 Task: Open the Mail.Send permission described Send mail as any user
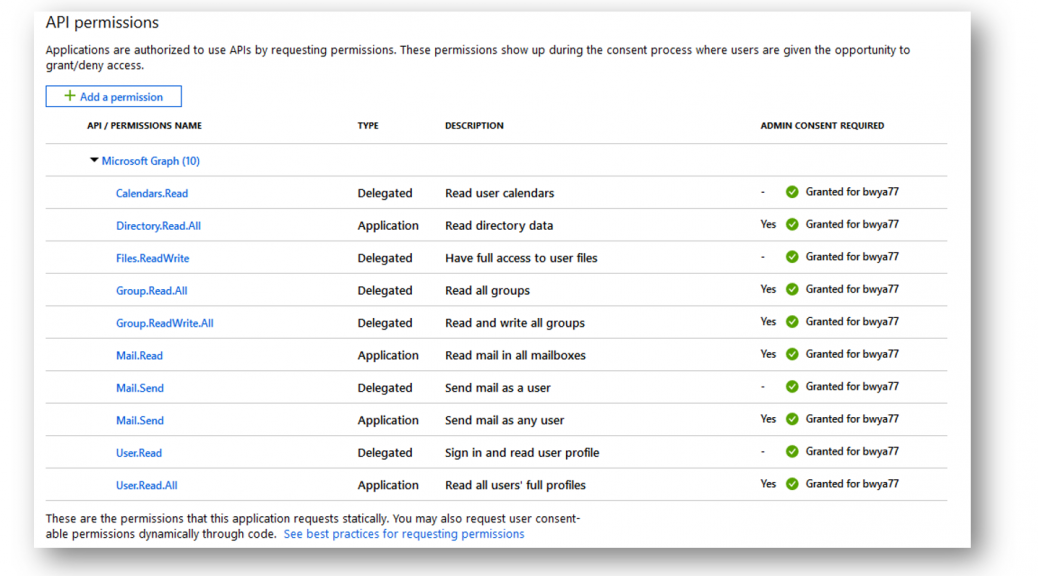tap(140, 420)
